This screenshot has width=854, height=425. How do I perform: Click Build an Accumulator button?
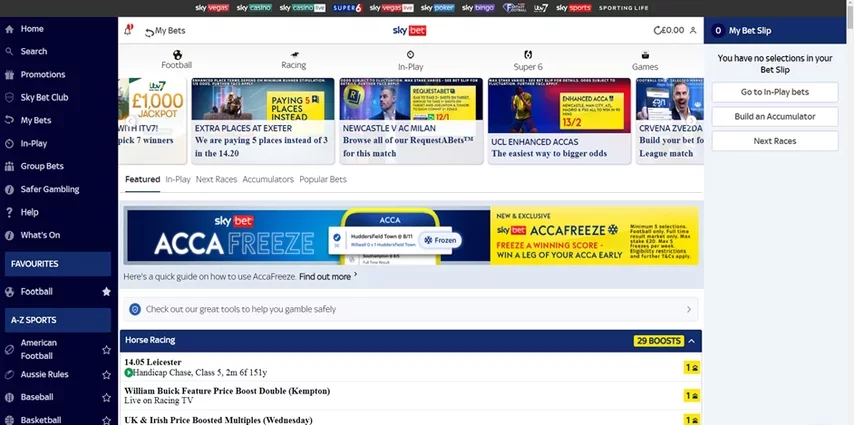pos(774,117)
